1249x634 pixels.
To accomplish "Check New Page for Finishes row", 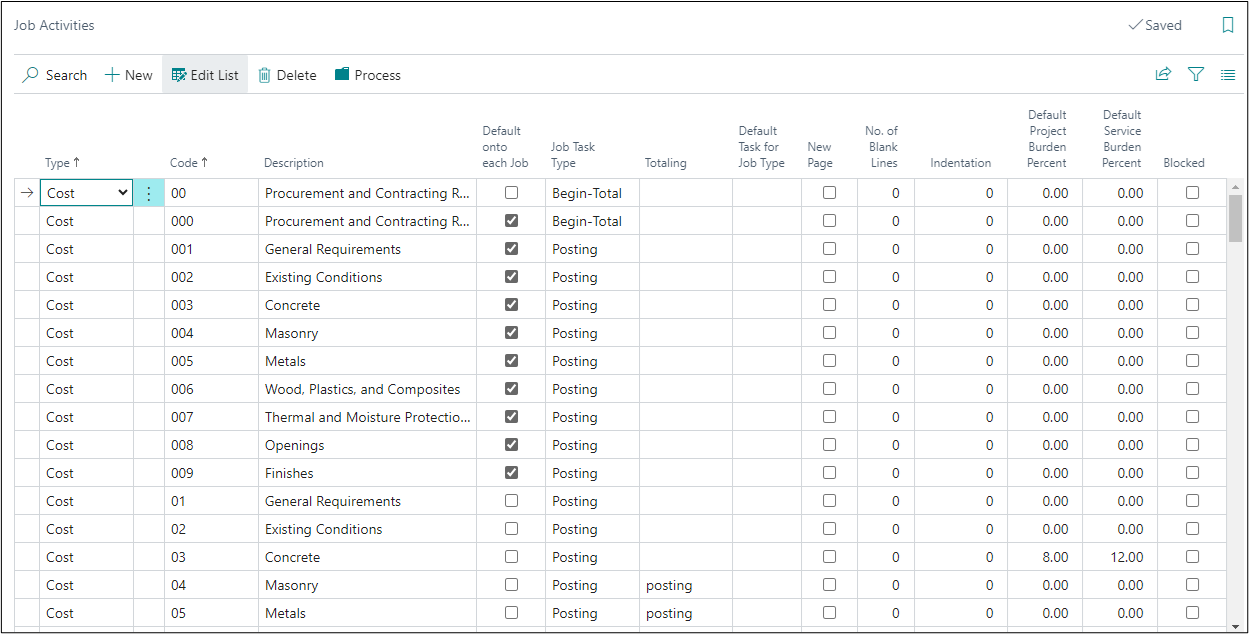I will coord(829,473).
